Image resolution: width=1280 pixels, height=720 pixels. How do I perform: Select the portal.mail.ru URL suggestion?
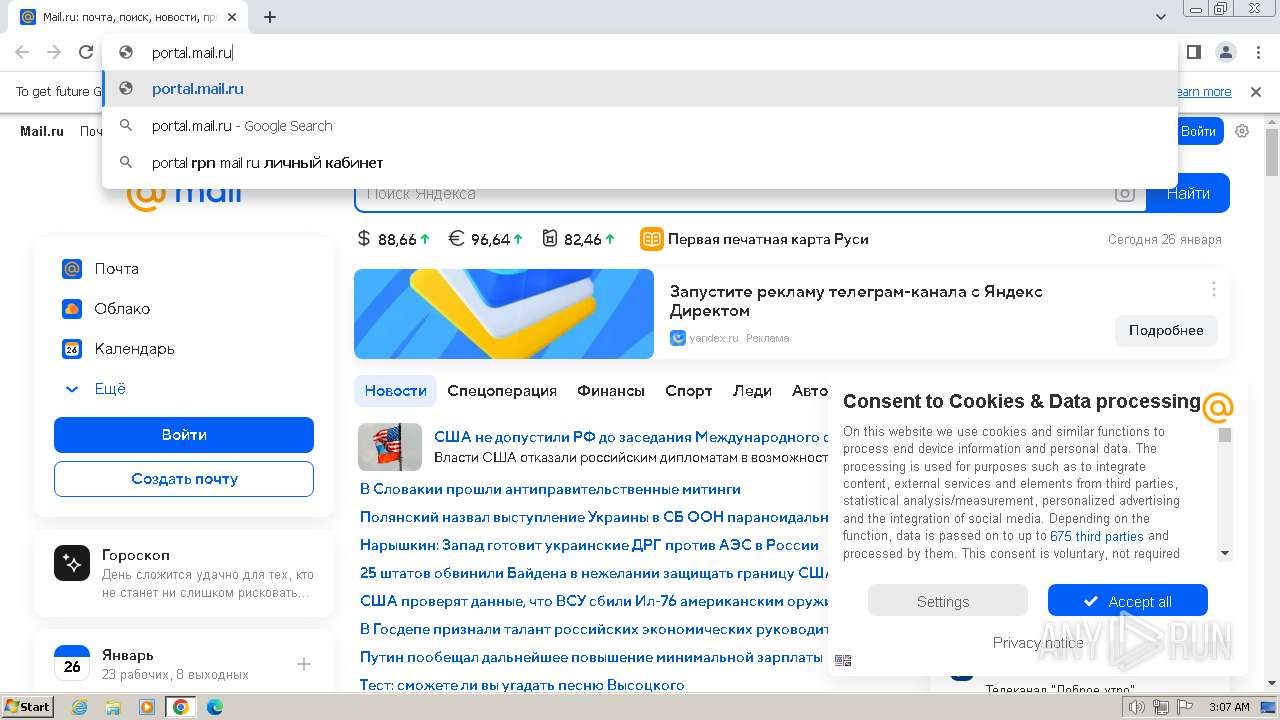coord(640,89)
